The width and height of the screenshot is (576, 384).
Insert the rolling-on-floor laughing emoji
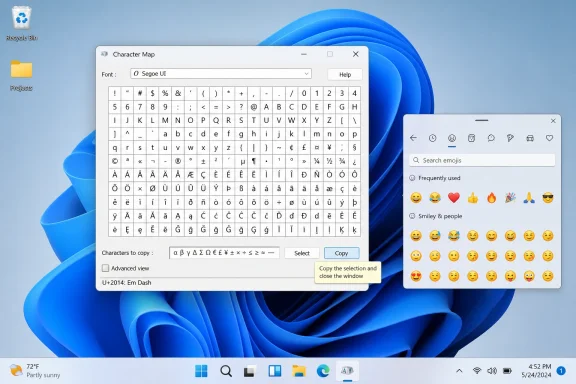click(454, 236)
